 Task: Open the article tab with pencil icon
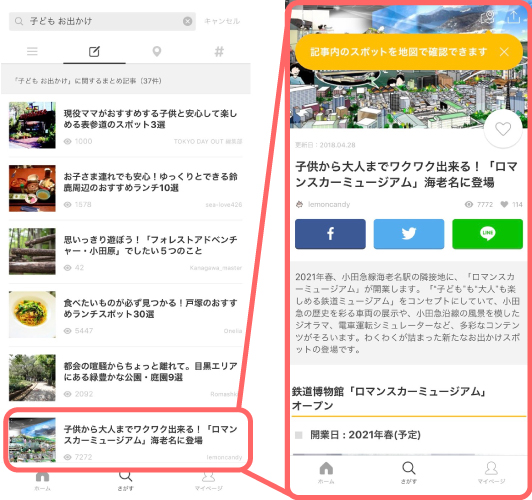pyautogui.click(x=94, y=52)
